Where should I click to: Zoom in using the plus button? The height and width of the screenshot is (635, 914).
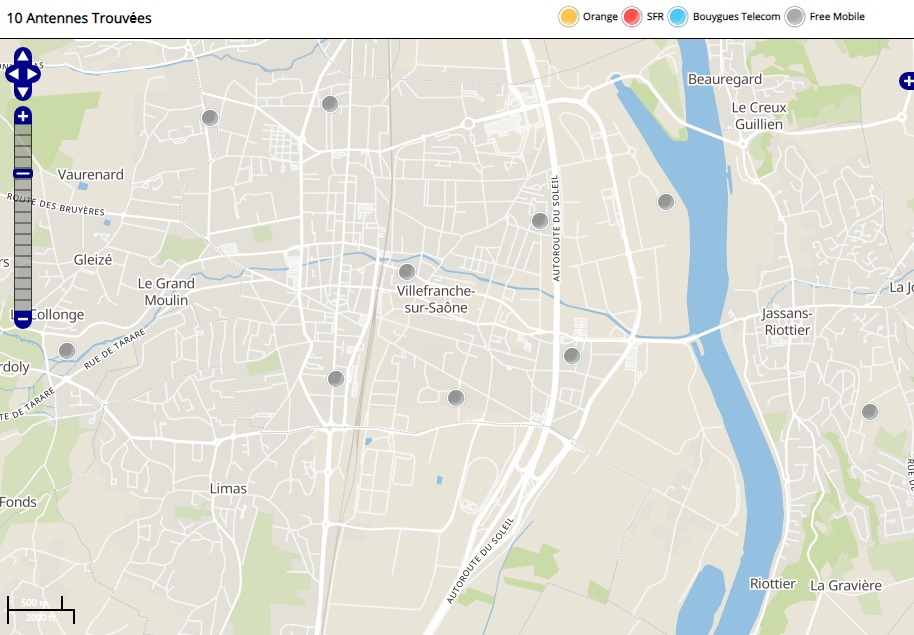[23, 117]
